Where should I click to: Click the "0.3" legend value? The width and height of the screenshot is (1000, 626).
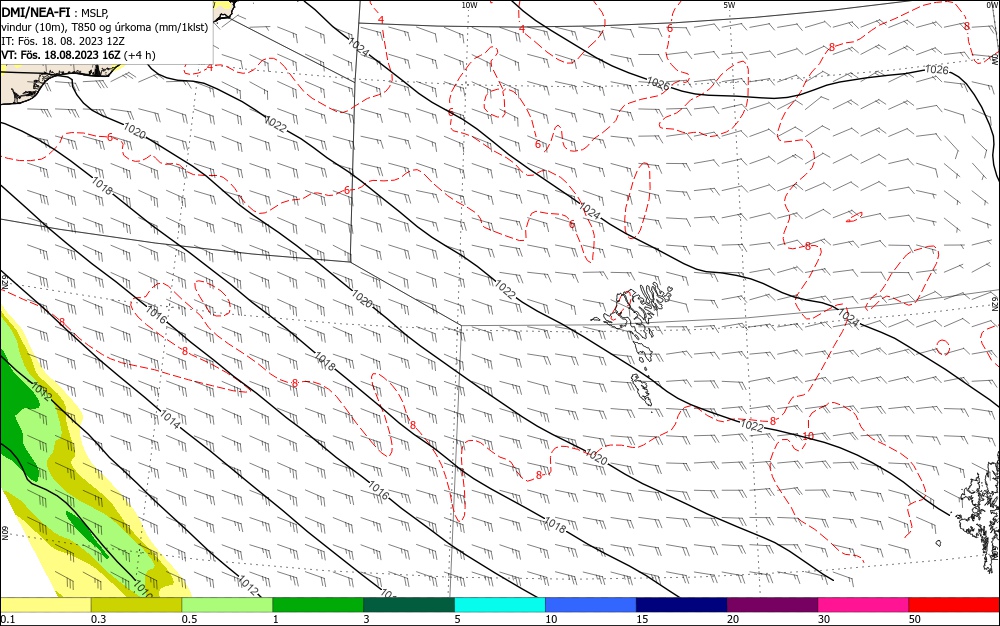[99, 619]
